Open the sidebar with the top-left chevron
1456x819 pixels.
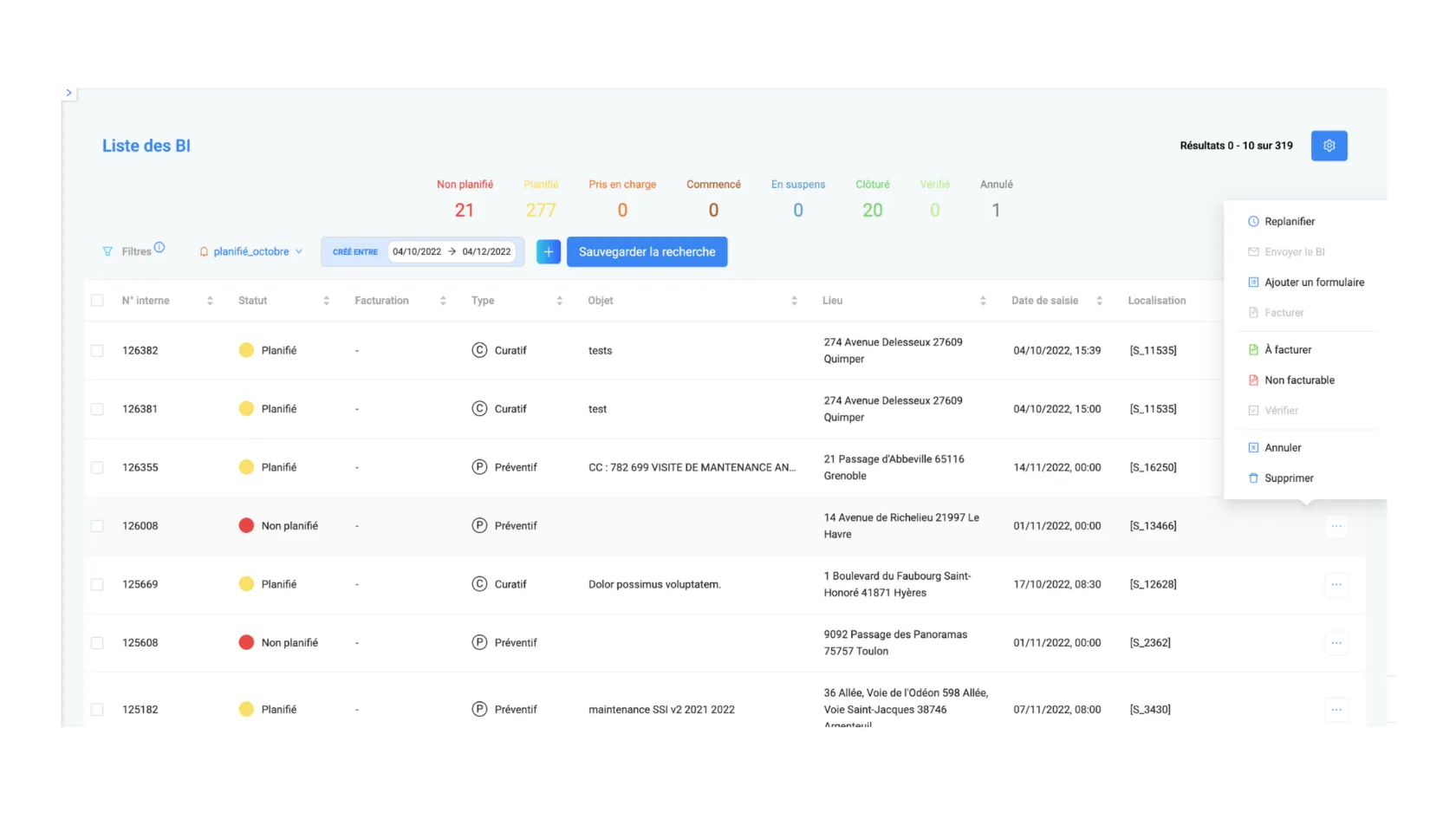point(68,93)
